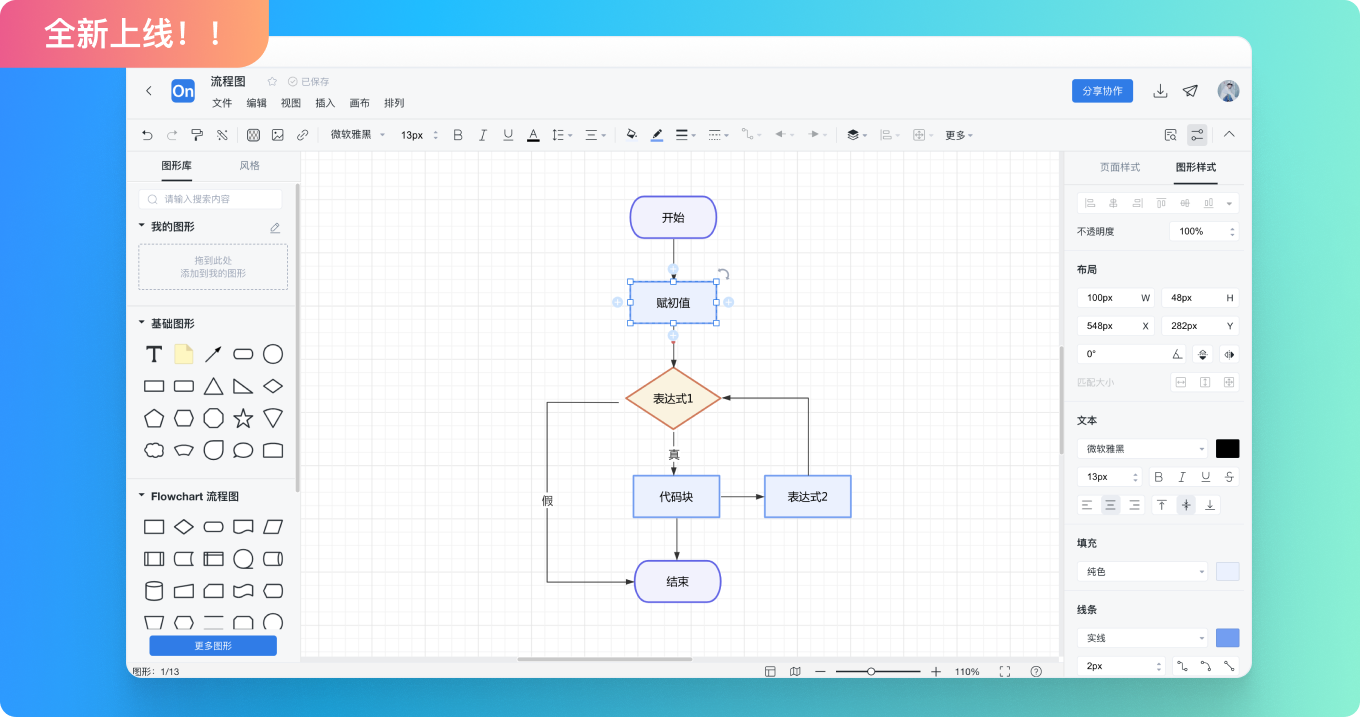Toggle underline in the main toolbar
Viewport: 1360px width, 717px height.
point(508,135)
